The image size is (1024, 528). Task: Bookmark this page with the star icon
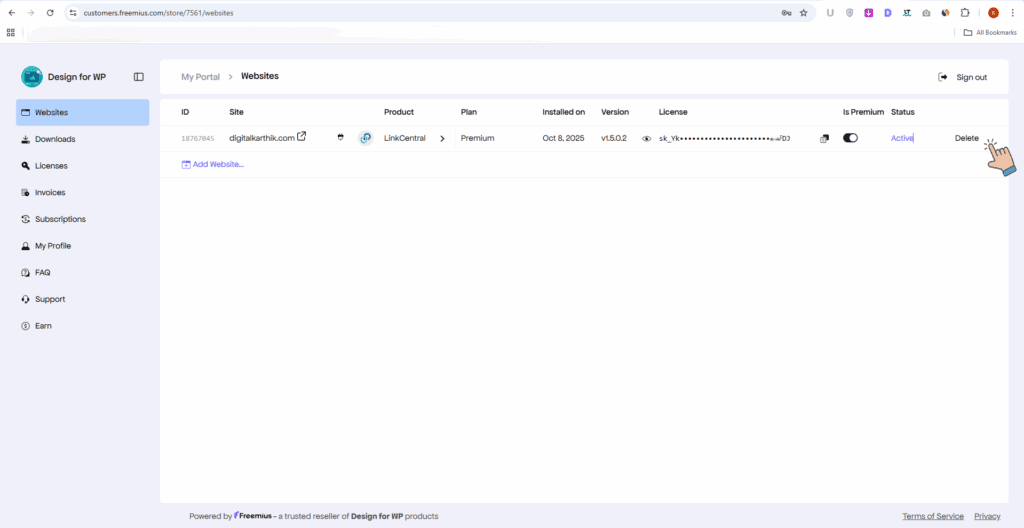pyautogui.click(x=804, y=12)
